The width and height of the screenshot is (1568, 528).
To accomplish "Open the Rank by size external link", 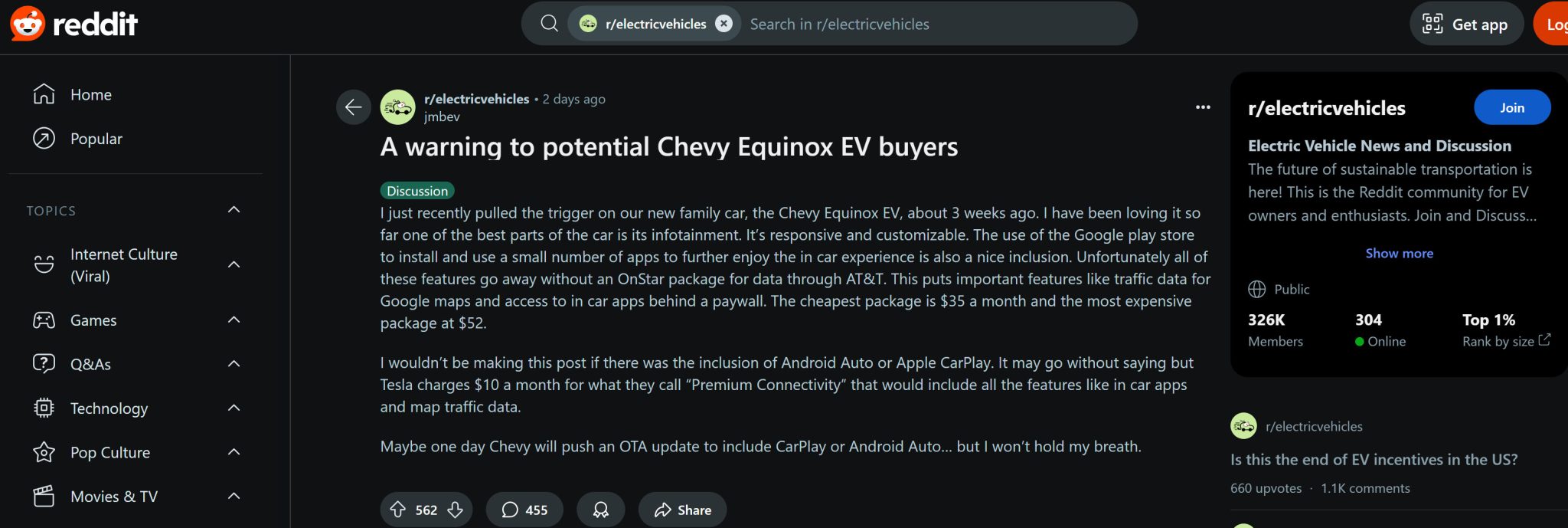I will 1504,341.
